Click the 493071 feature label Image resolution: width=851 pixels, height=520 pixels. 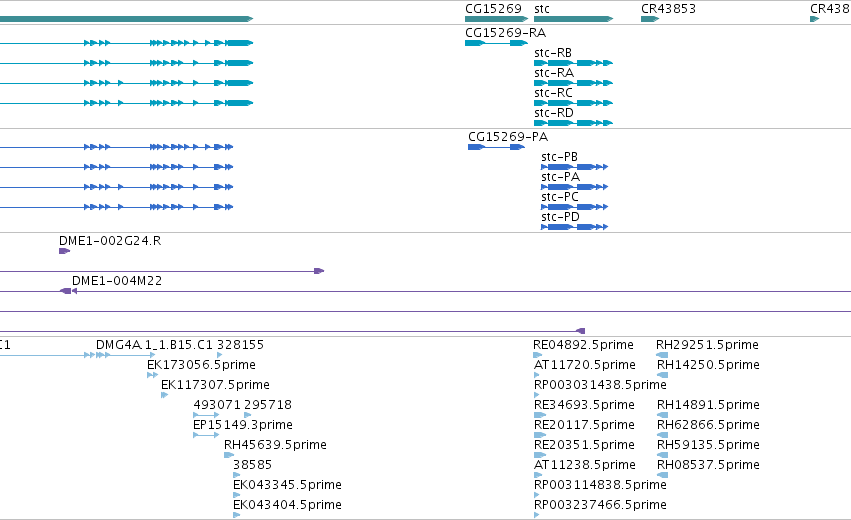point(217,404)
